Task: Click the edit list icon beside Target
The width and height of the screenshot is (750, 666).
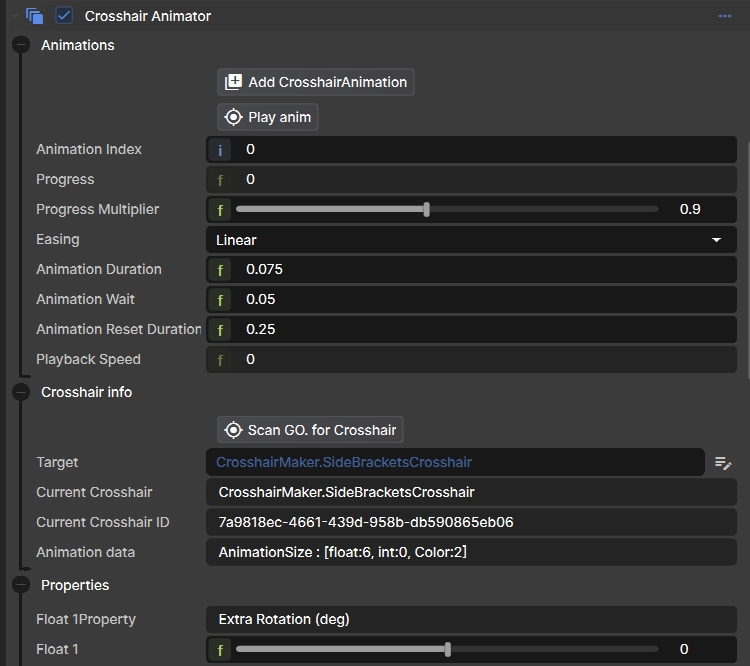Action: [722, 463]
